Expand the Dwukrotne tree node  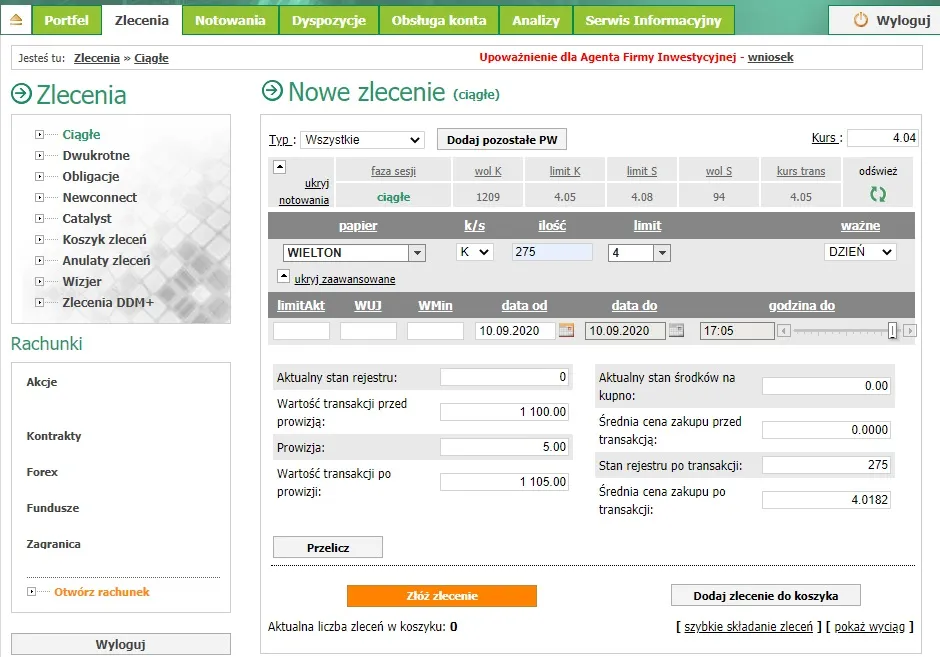point(39,156)
